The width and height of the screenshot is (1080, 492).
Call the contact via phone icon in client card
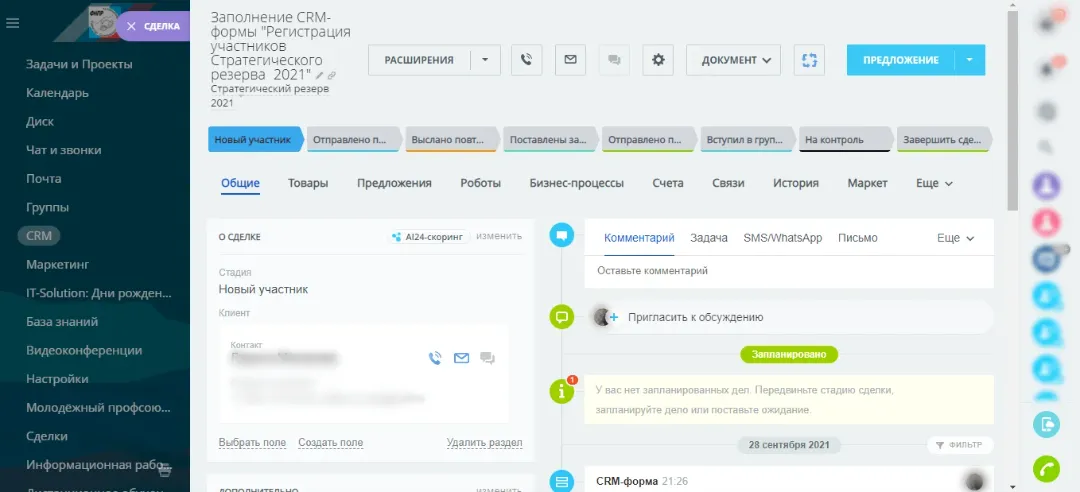tap(435, 358)
